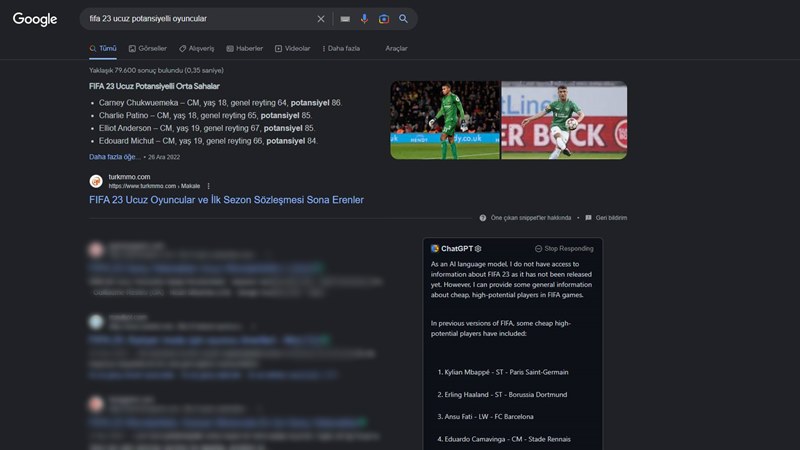Open the Araçlar search tools

point(396,48)
